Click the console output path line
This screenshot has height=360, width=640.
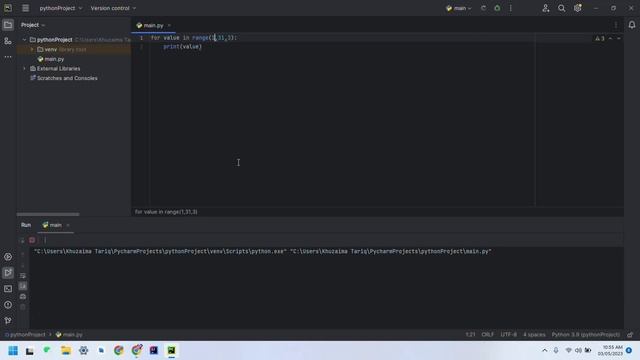click(x=262, y=251)
